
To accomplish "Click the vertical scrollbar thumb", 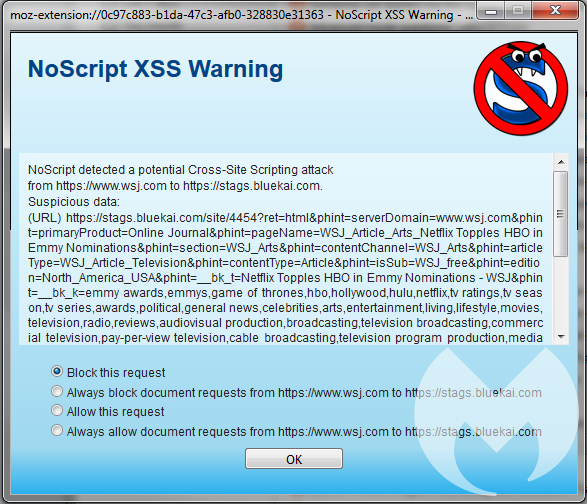I will coord(561,214).
